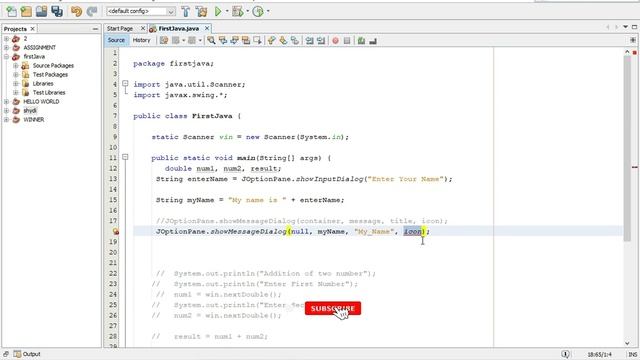Click the Open Project icon
640x360 pixels.
41,11
